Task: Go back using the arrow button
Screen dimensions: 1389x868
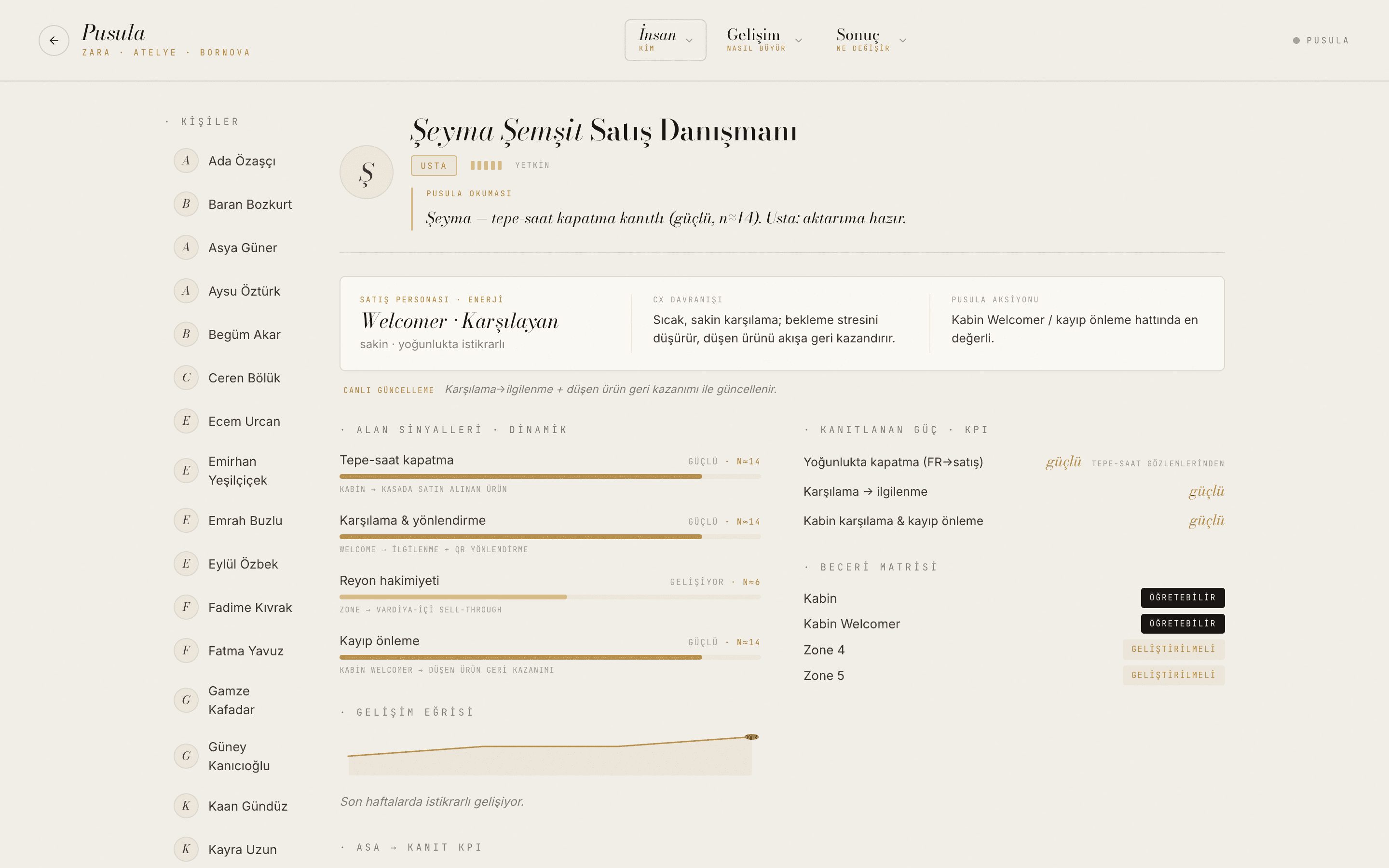Action: point(54,40)
